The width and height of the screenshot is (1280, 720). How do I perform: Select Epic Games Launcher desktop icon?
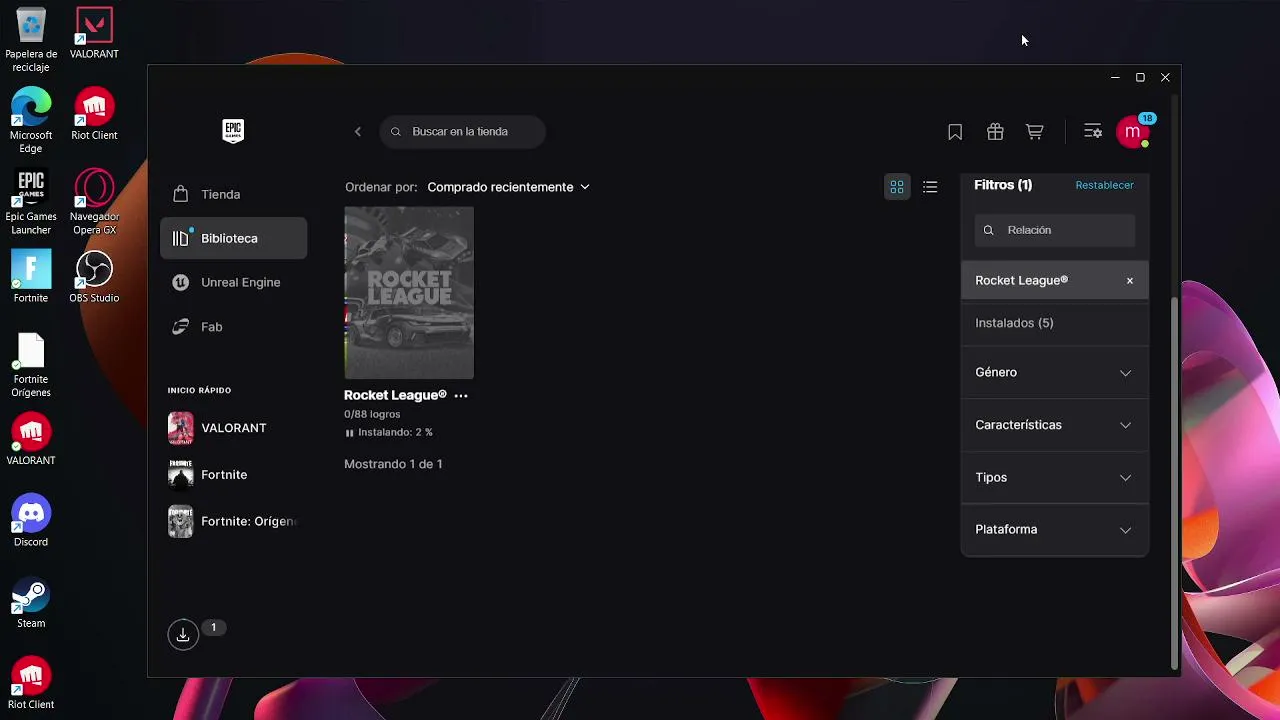pos(31,203)
